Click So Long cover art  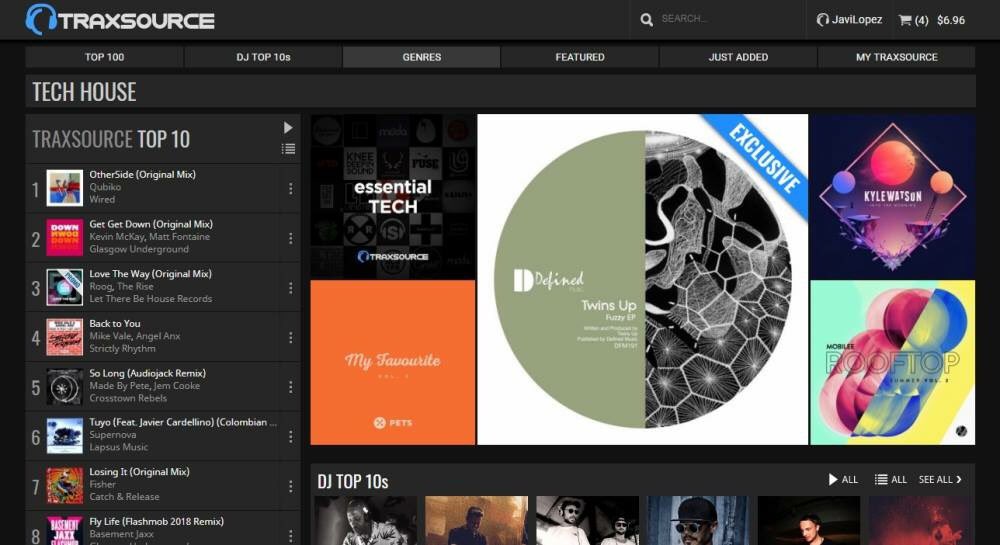[64, 386]
